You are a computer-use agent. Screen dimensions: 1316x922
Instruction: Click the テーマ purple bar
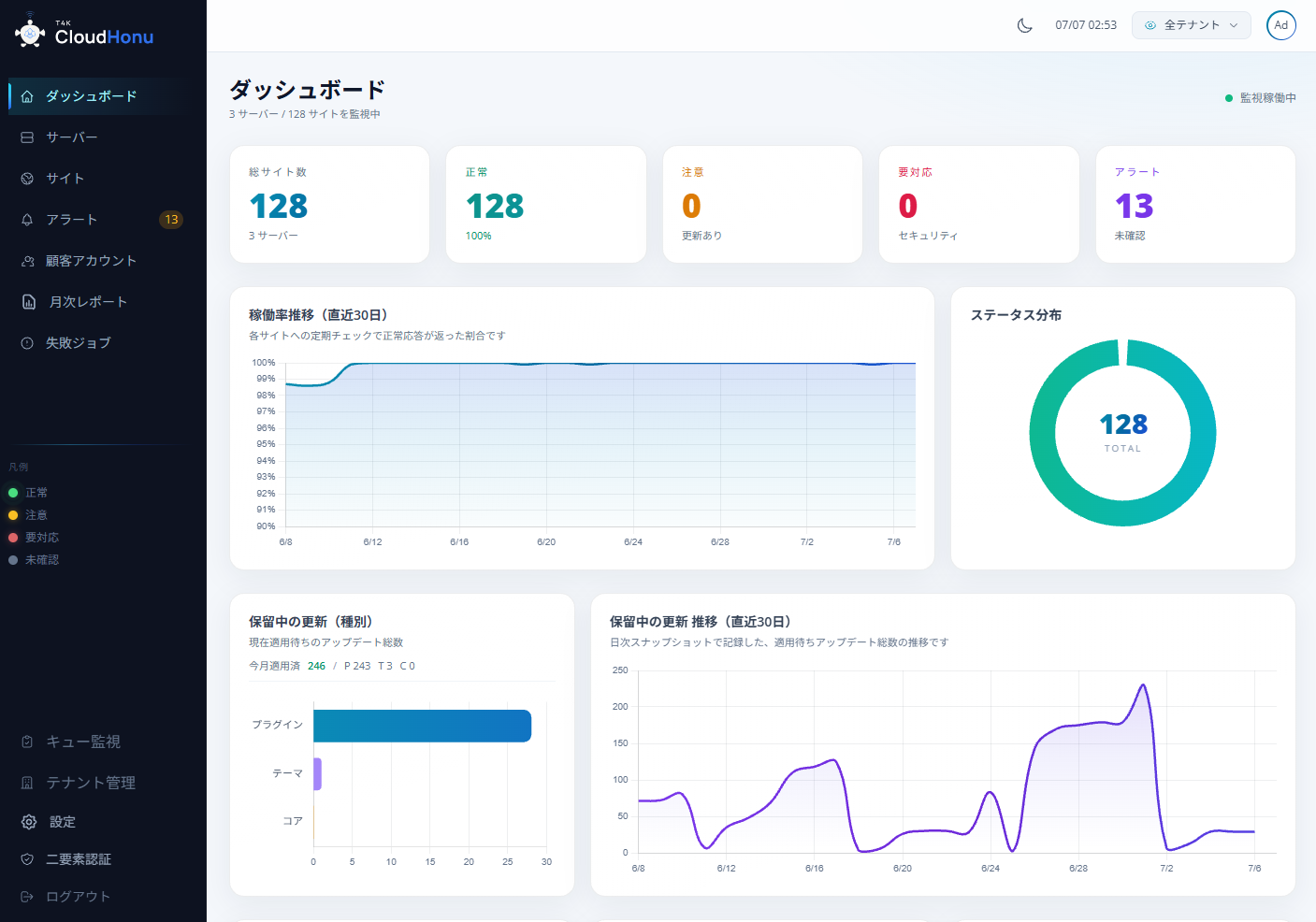pos(317,774)
